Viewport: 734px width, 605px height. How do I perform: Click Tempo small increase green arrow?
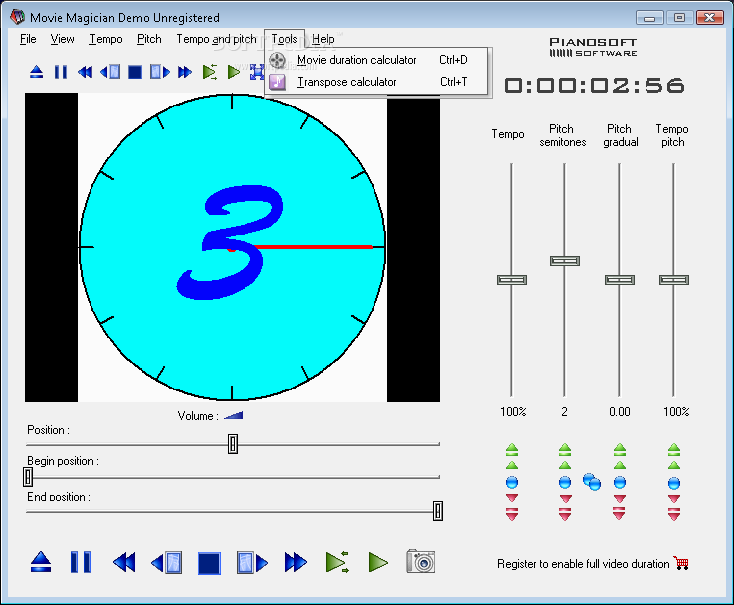[512, 465]
